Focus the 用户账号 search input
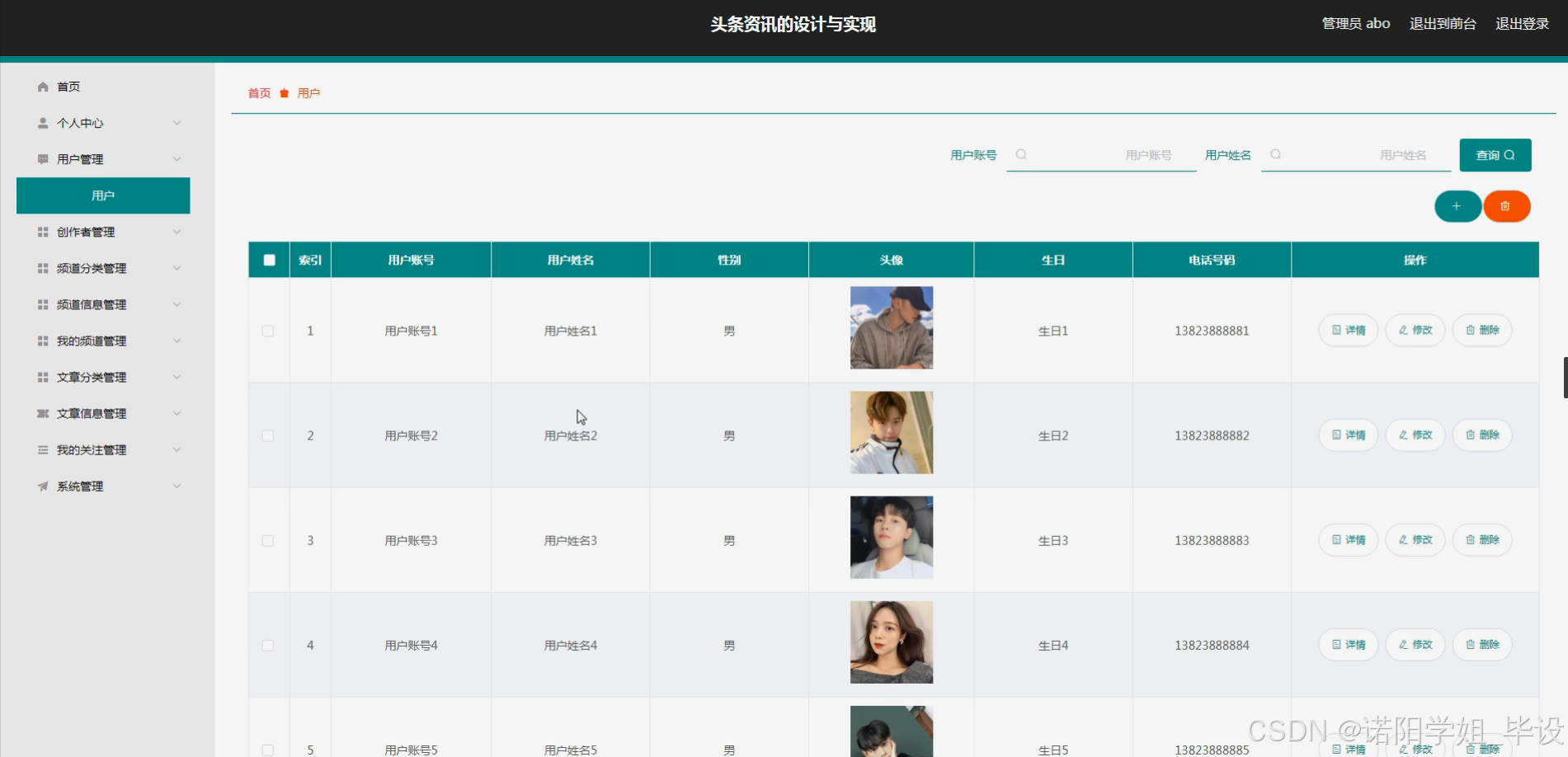This screenshot has height=757, width=1568. pyautogui.click(x=1101, y=155)
